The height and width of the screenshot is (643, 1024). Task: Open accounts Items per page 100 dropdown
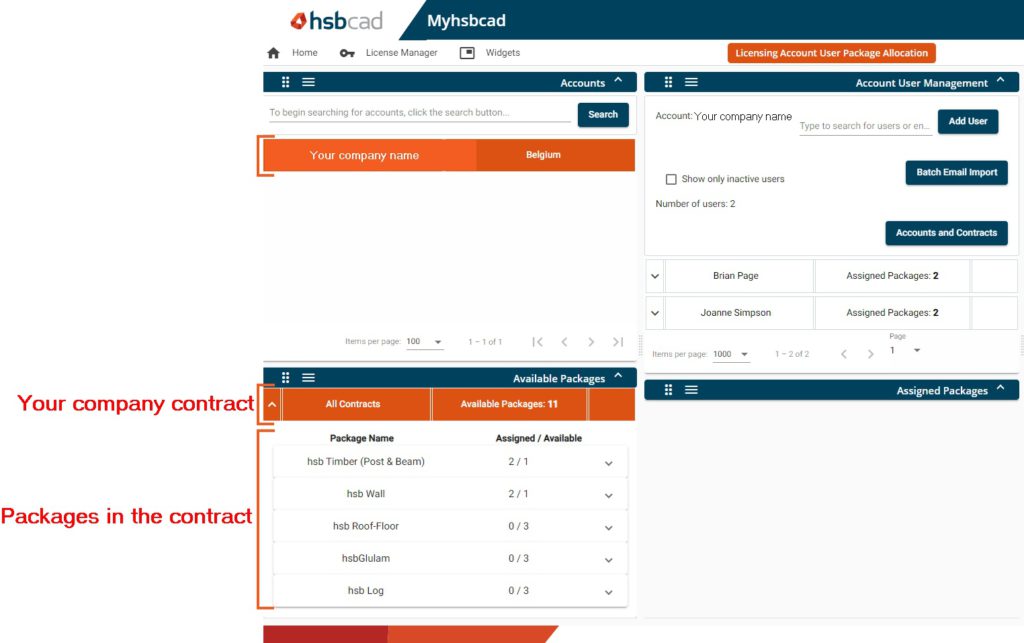click(x=424, y=341)
